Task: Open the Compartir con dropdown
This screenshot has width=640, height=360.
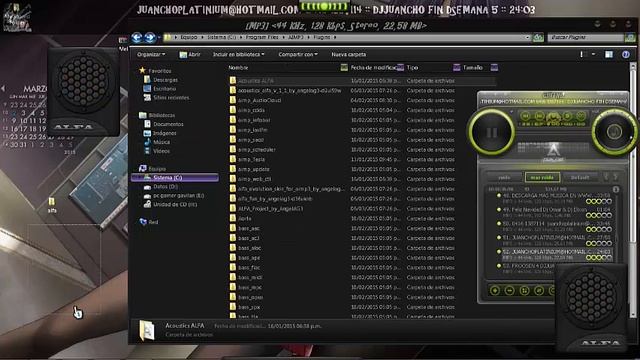Action: (x=298, y=54)
